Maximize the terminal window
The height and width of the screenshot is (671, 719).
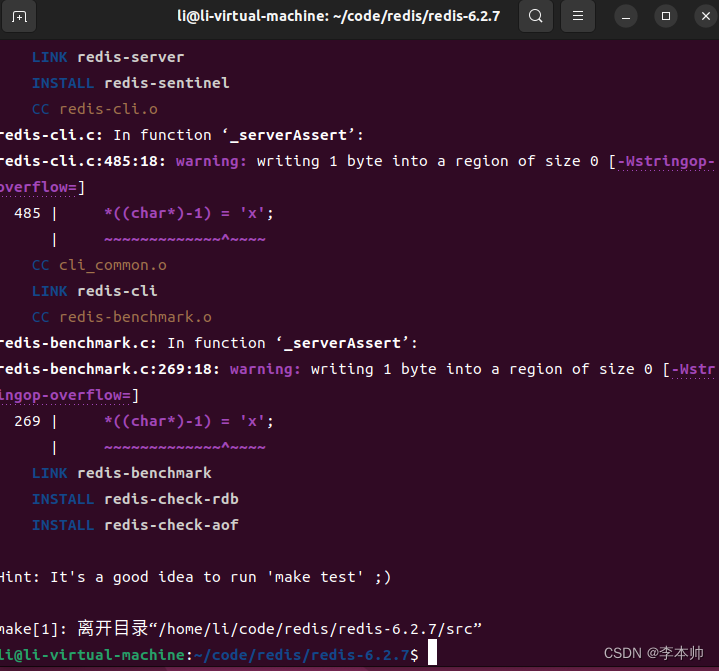tap(666, 17)
